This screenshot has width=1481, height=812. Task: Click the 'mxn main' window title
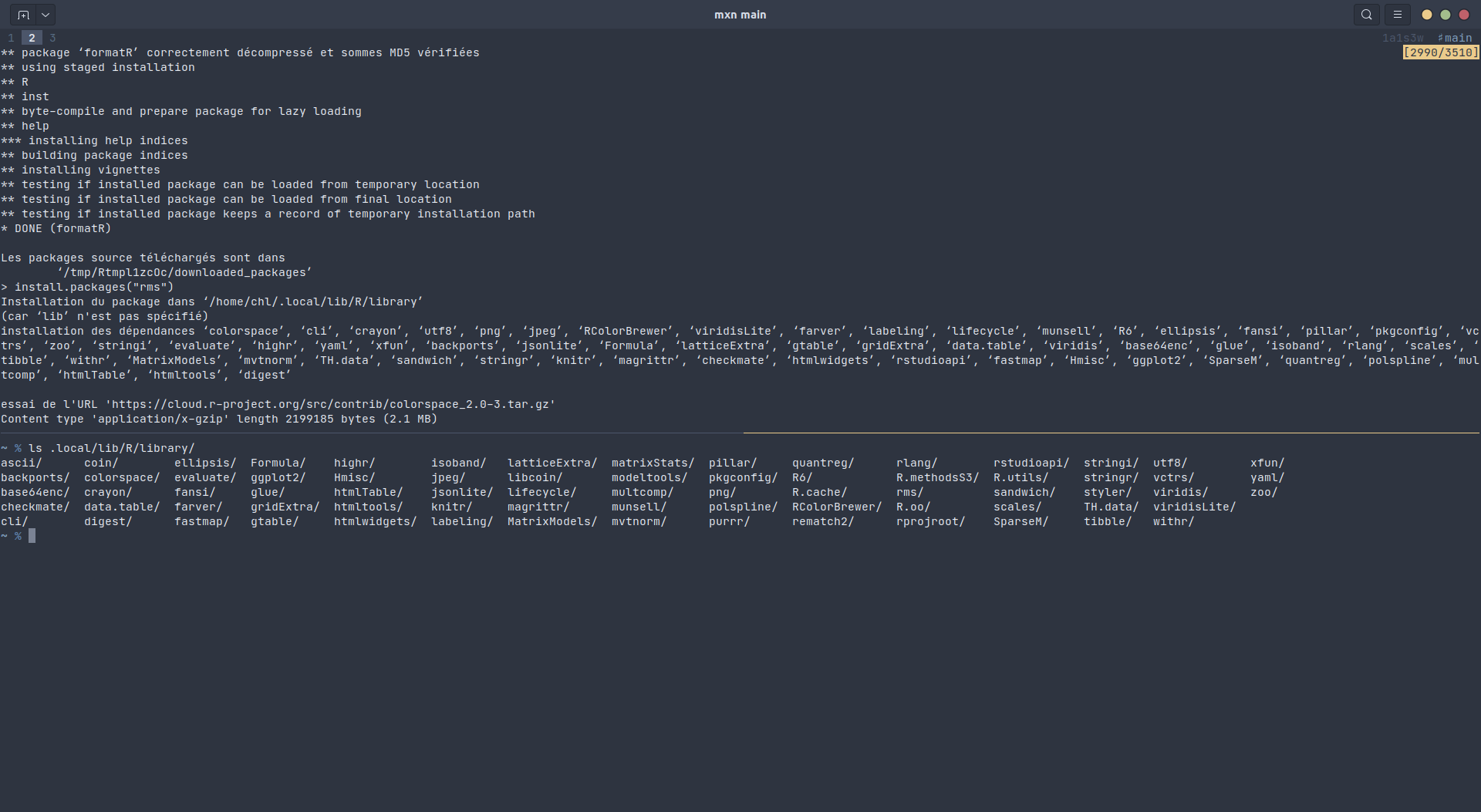pyautogui.click(x=740, y=15)
